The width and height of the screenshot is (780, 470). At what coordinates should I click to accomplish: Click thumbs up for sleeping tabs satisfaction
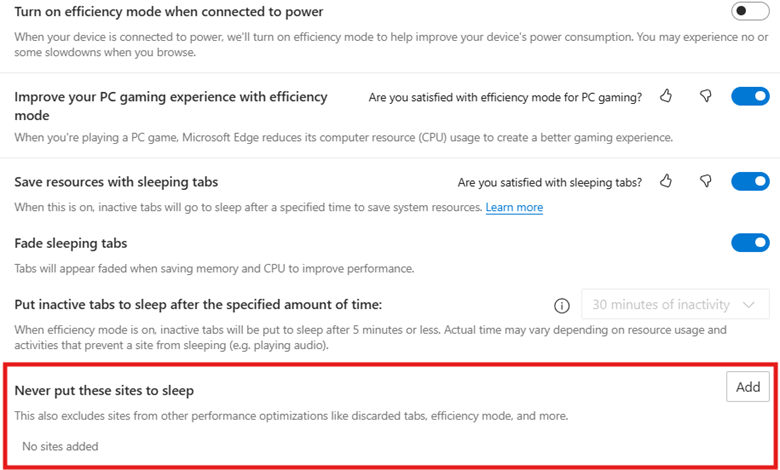[x=667, y=181]
